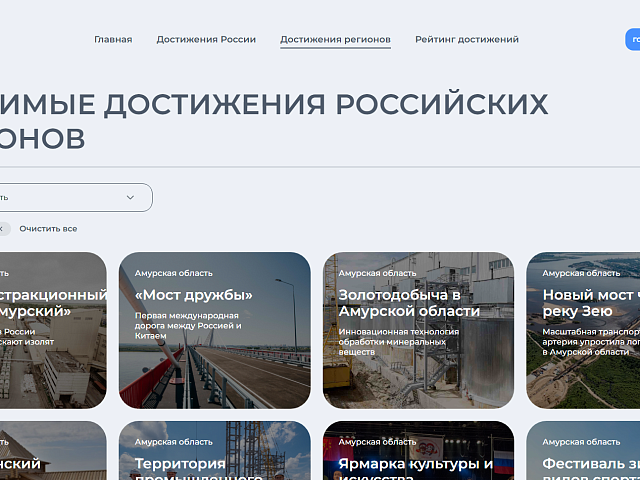This screenshot has width=640, height=480.
Task: Go to Достижения России page
Action: point(206,40)
